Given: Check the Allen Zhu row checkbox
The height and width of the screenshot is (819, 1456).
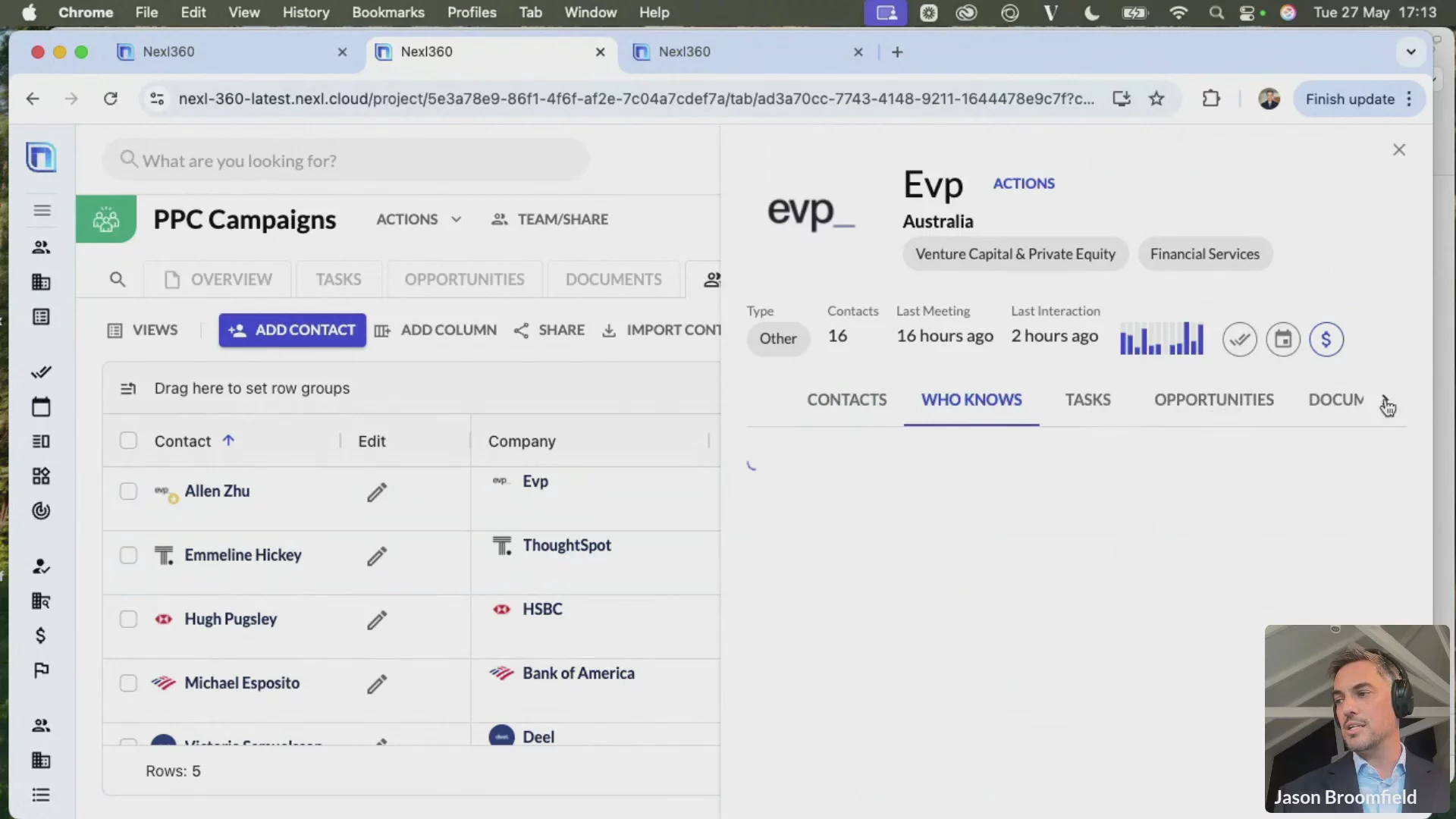Looking at the screenshot, I should 128,491.
